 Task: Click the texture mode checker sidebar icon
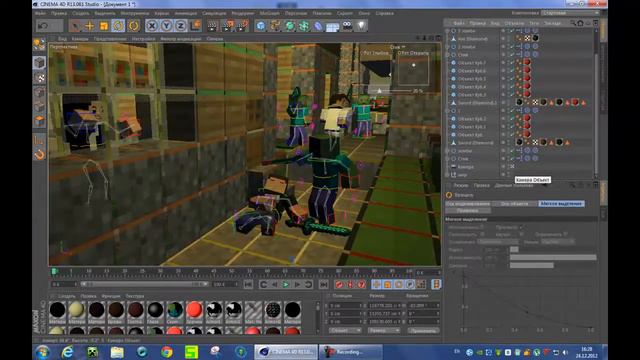point(40,78)
